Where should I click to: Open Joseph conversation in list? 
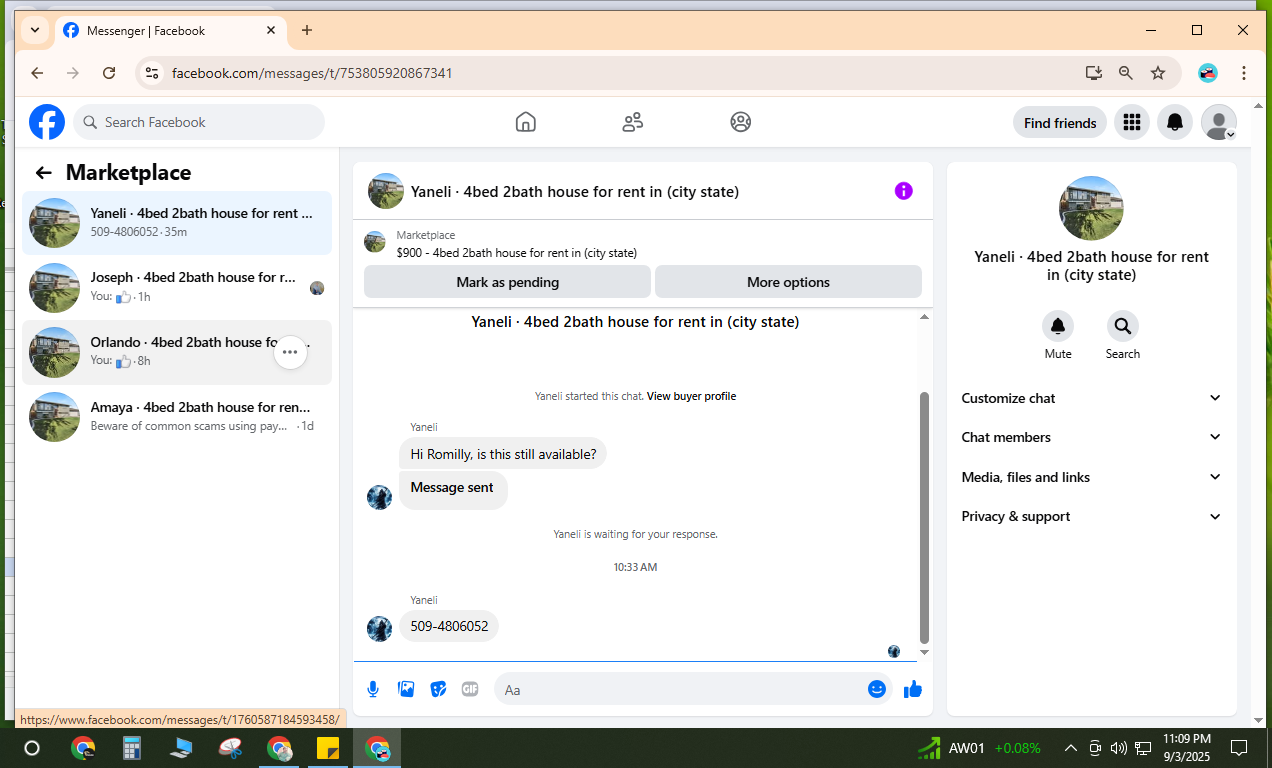click(x=177, y=287)
